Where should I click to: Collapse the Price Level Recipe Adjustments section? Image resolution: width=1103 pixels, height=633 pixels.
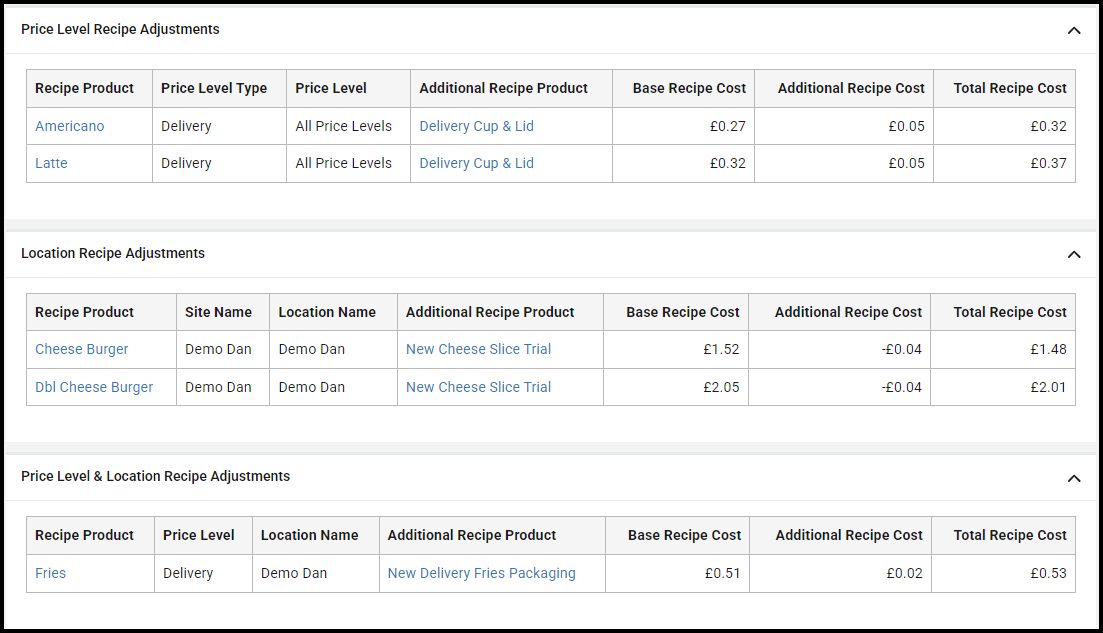pos(1073,30)
